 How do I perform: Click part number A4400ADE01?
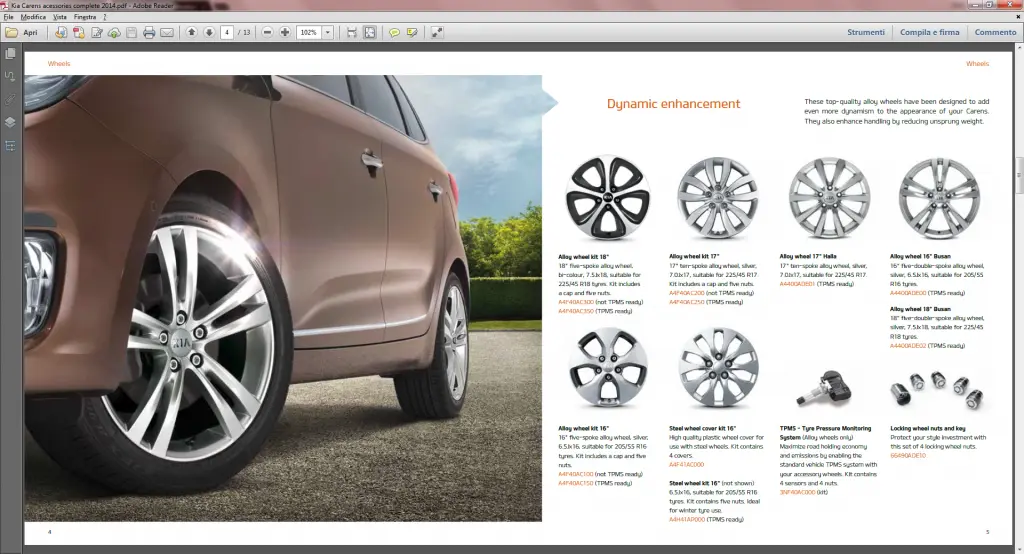(797, 284)
